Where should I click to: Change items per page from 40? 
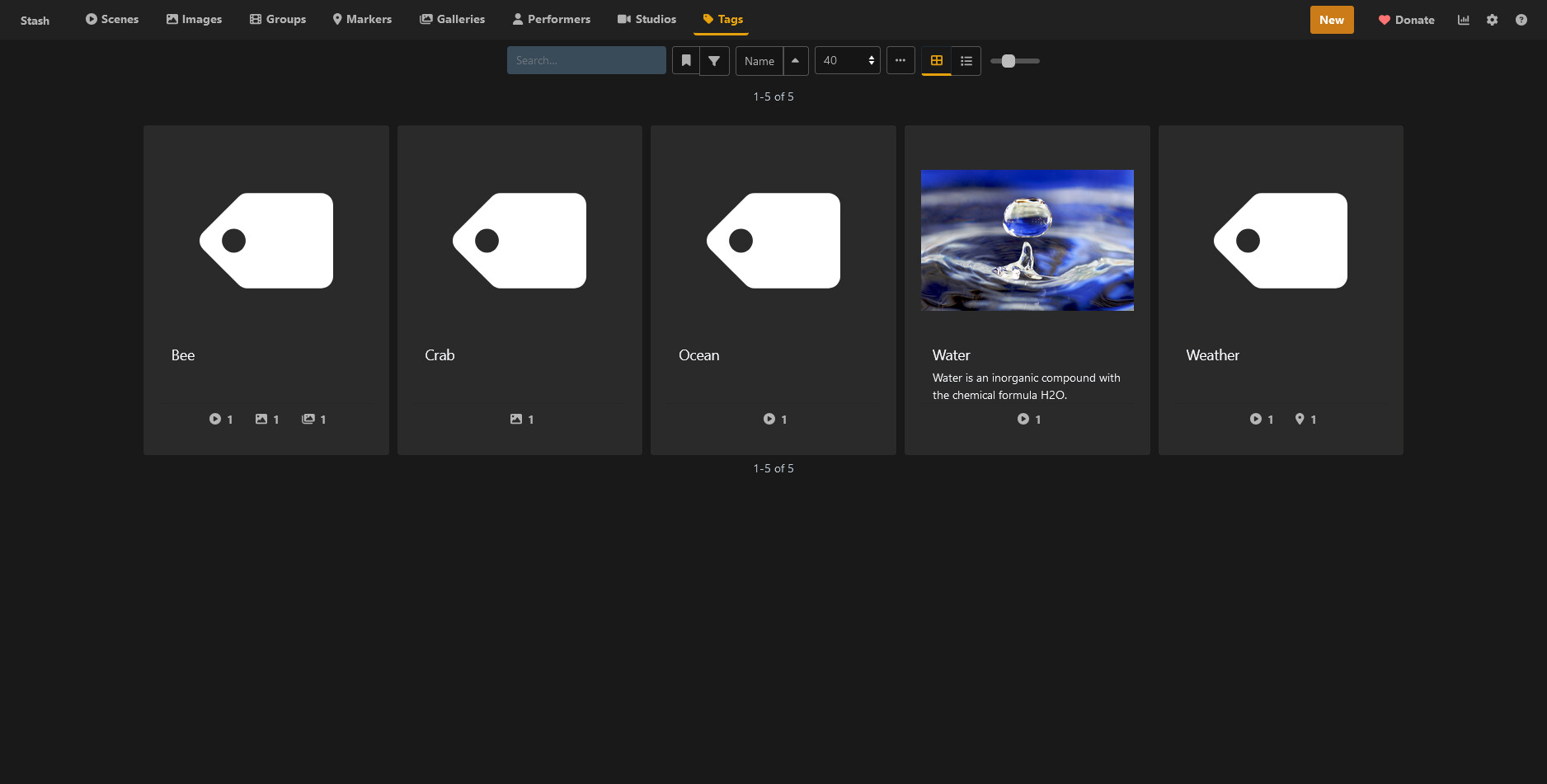(x=848, y=60)
